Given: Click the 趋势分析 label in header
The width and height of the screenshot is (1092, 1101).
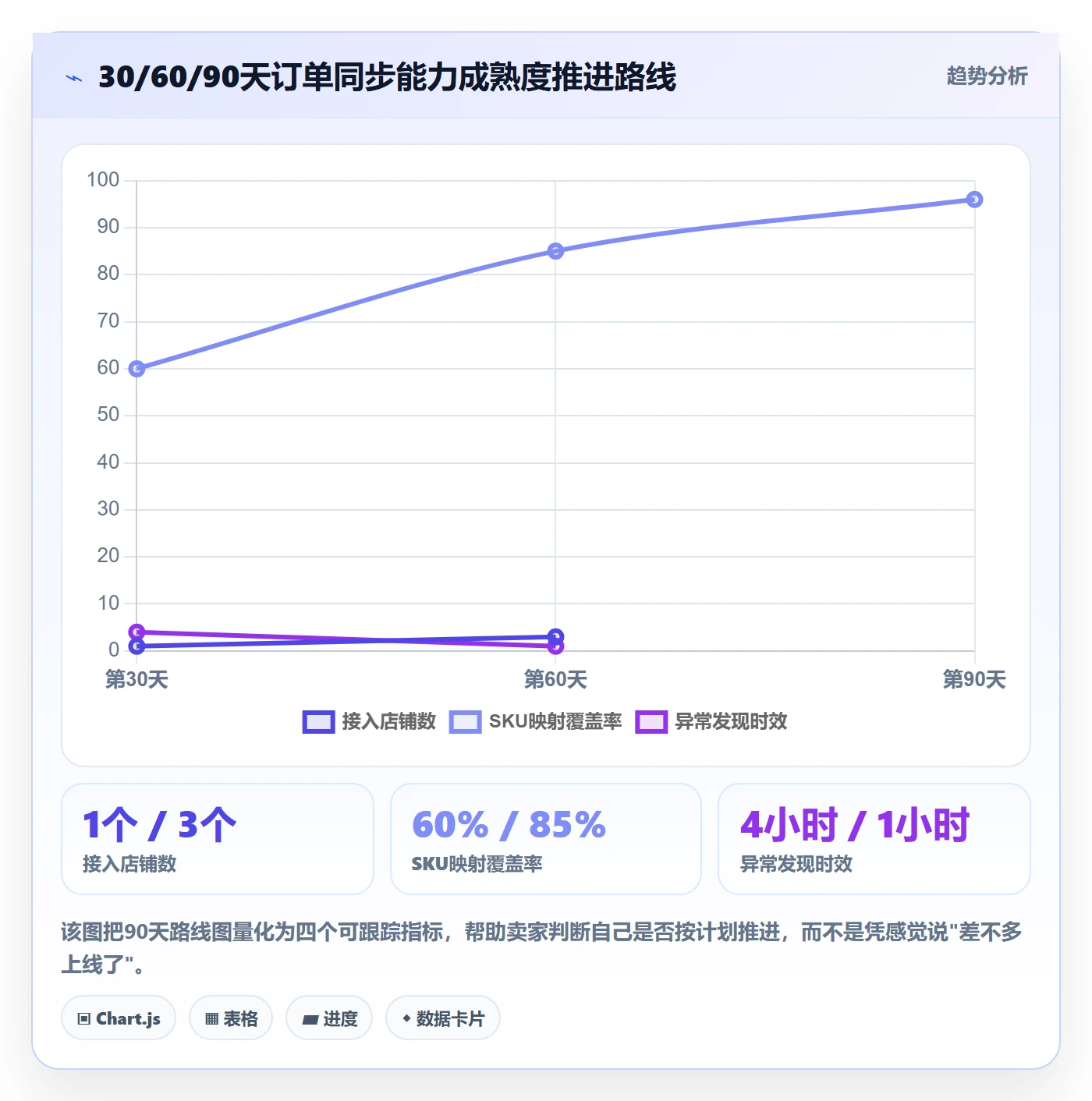Looking at the screenshot, I should tap(987, 76).
